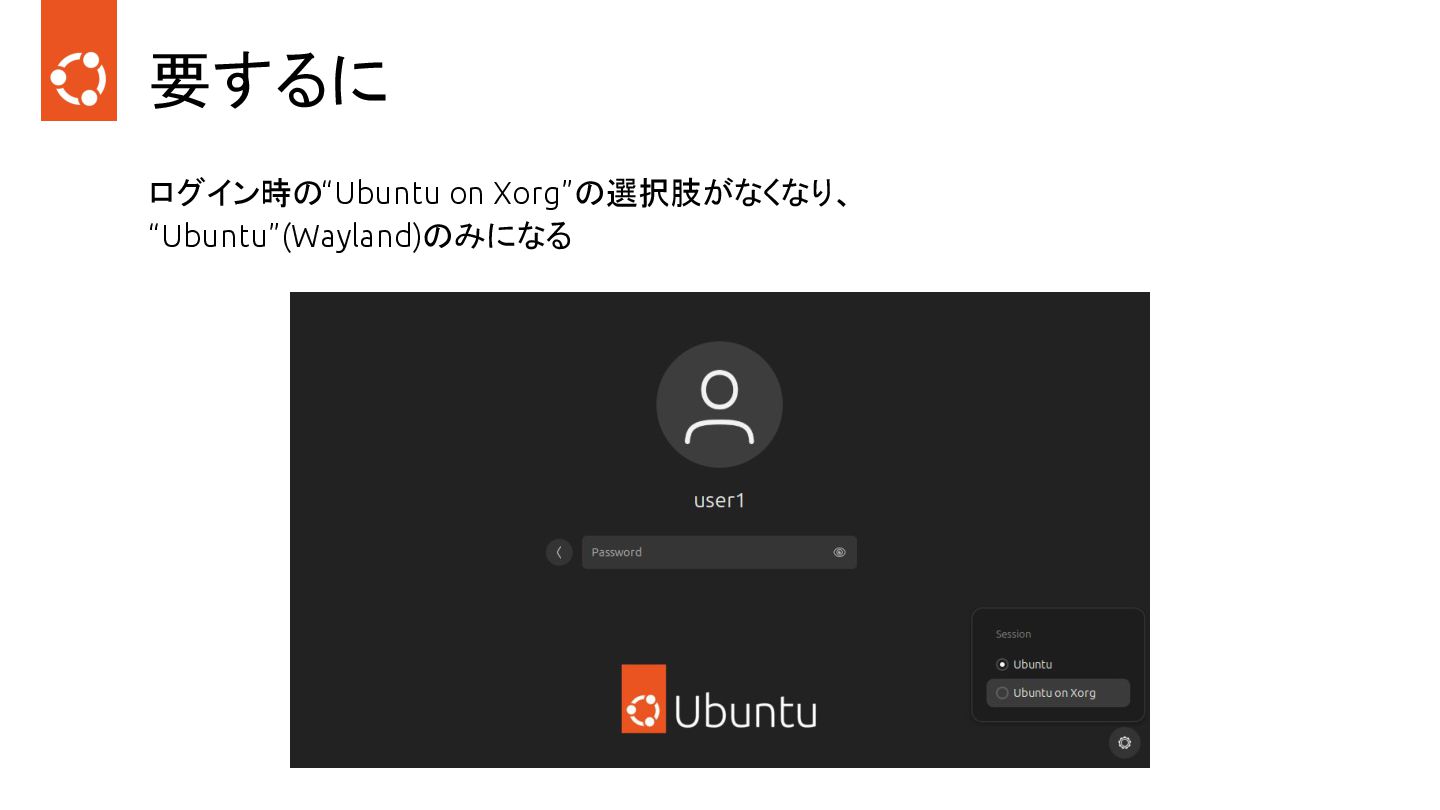Click the back arrow beside Password field
This screenshot has height=810, width=1440.
(x=559, y=552)
